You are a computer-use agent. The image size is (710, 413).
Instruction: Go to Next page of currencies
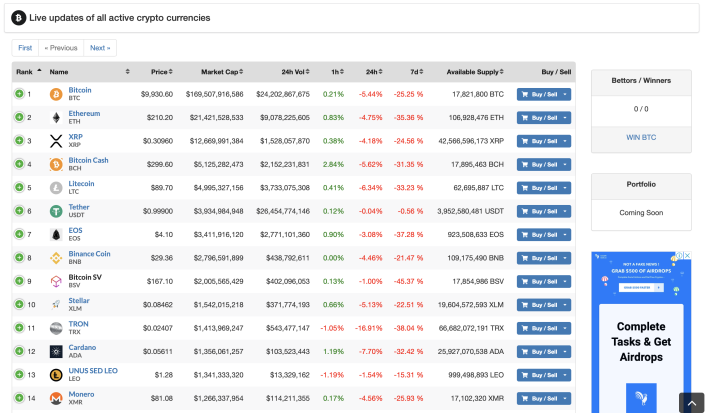click(x=100, y=48)
